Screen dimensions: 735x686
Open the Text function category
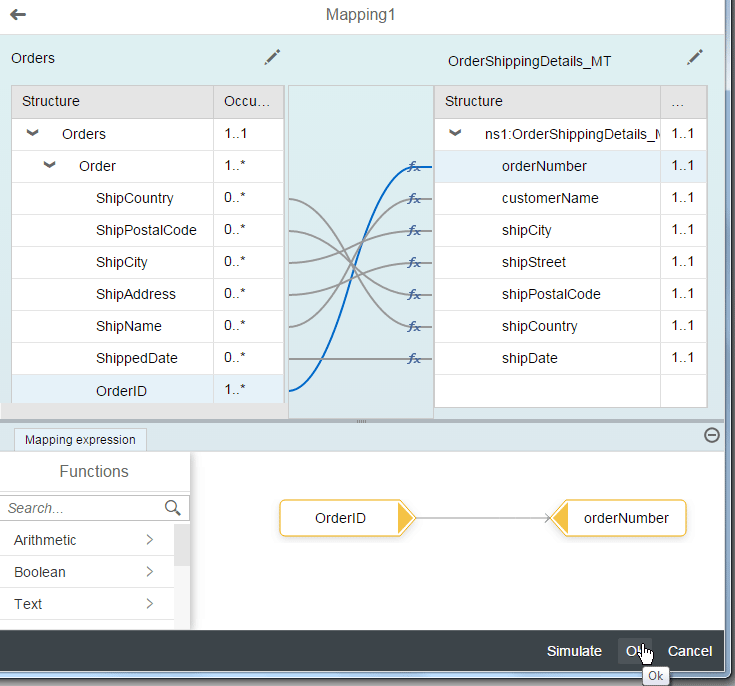(x=85, y=604)
